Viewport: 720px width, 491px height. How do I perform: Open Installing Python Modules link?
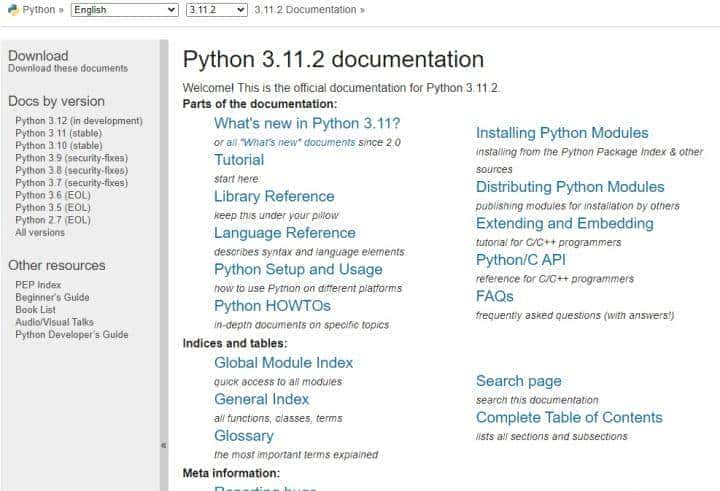tap(562, 133)
